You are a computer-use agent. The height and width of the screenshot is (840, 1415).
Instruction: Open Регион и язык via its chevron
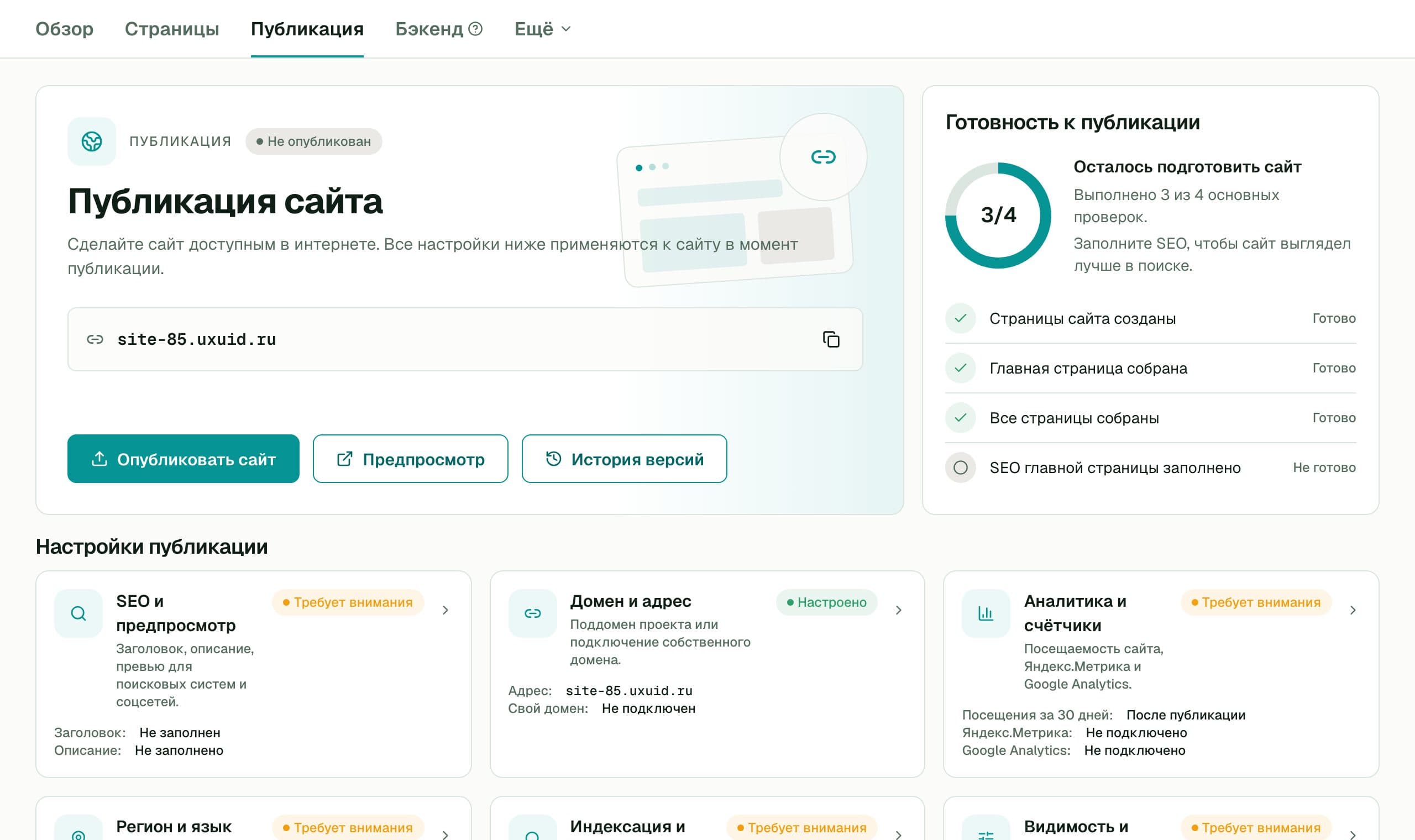click(x=446, y=834)
